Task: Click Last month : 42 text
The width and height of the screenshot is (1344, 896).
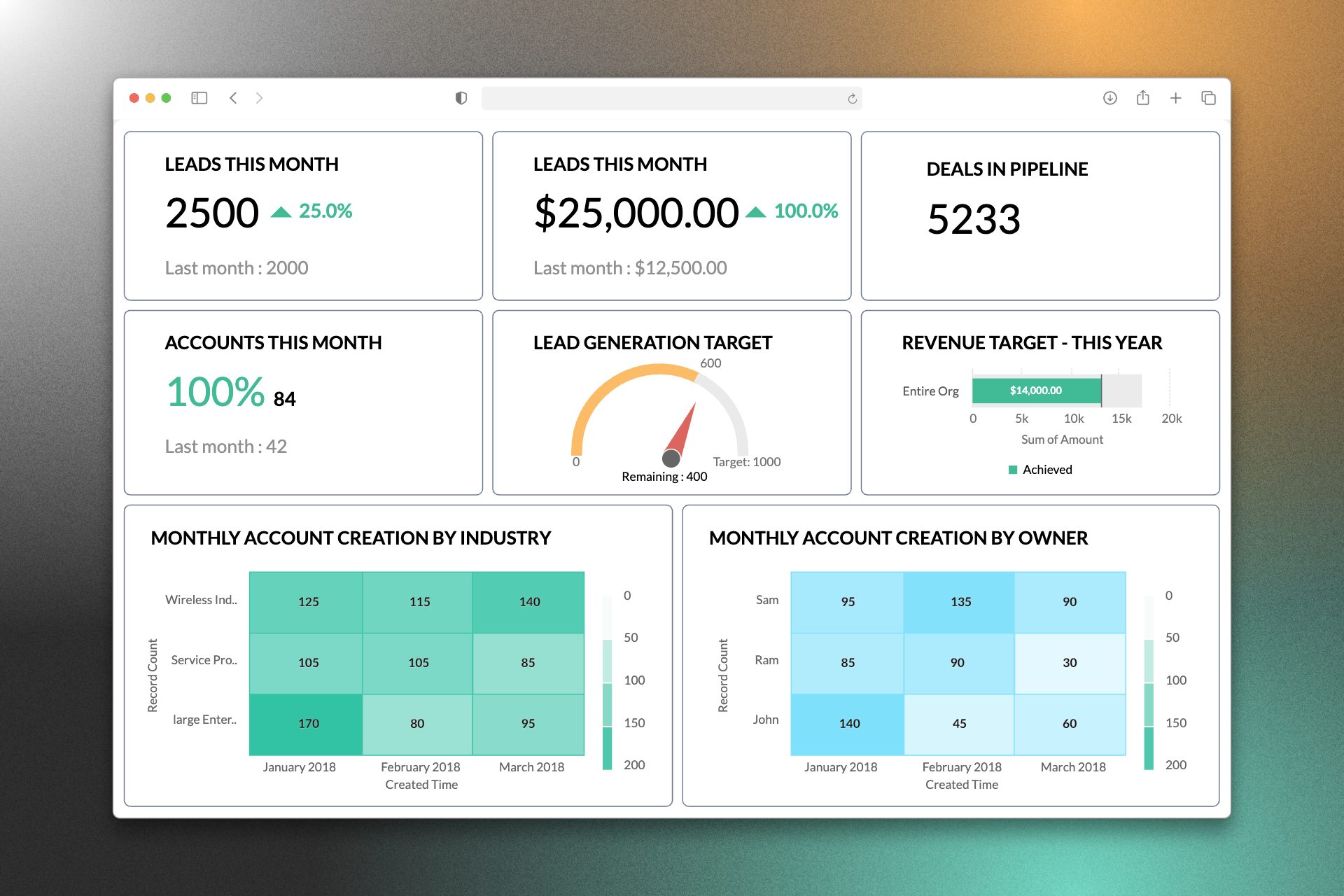Action: pos(226,447)
